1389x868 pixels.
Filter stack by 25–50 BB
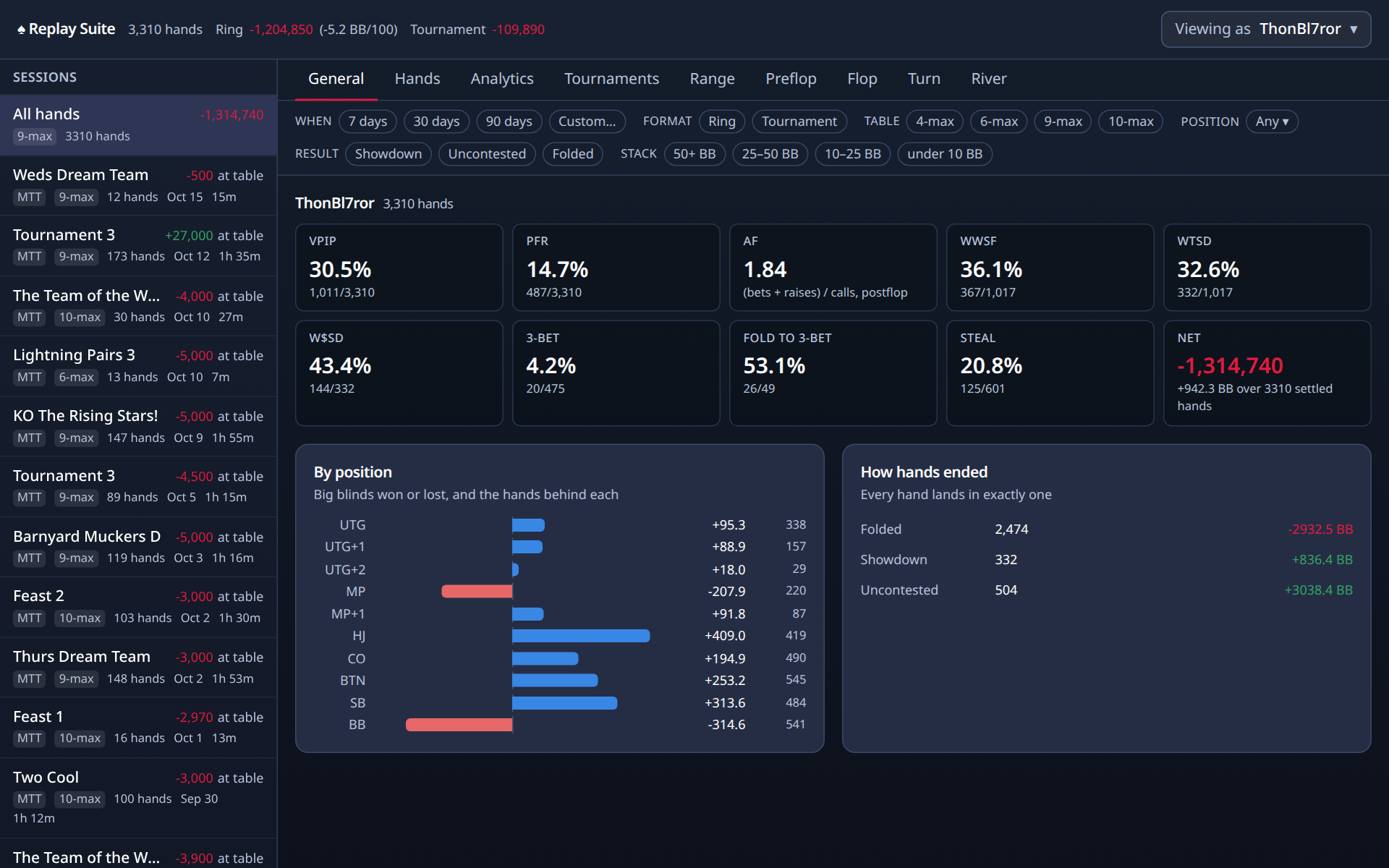(x=770, y=154)
